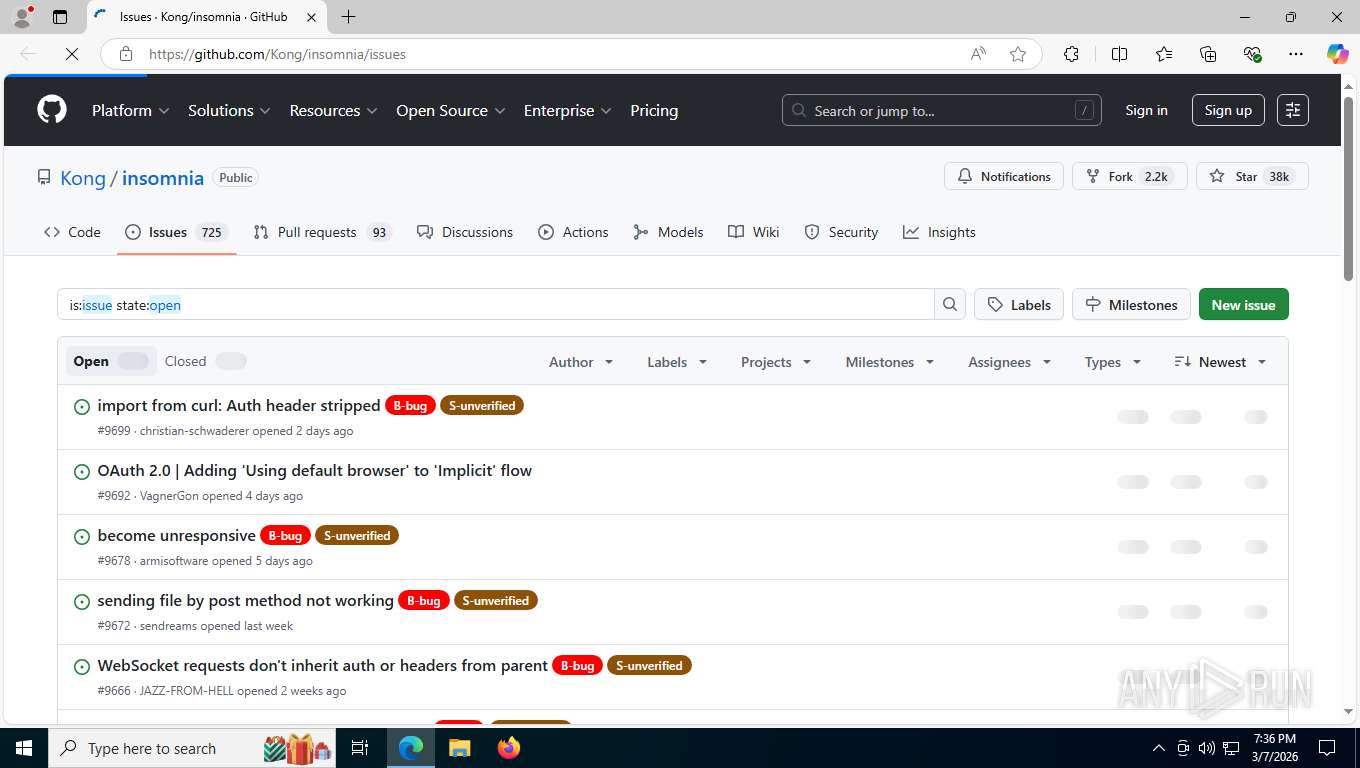Open Windows Start menu

click(23, 748)
